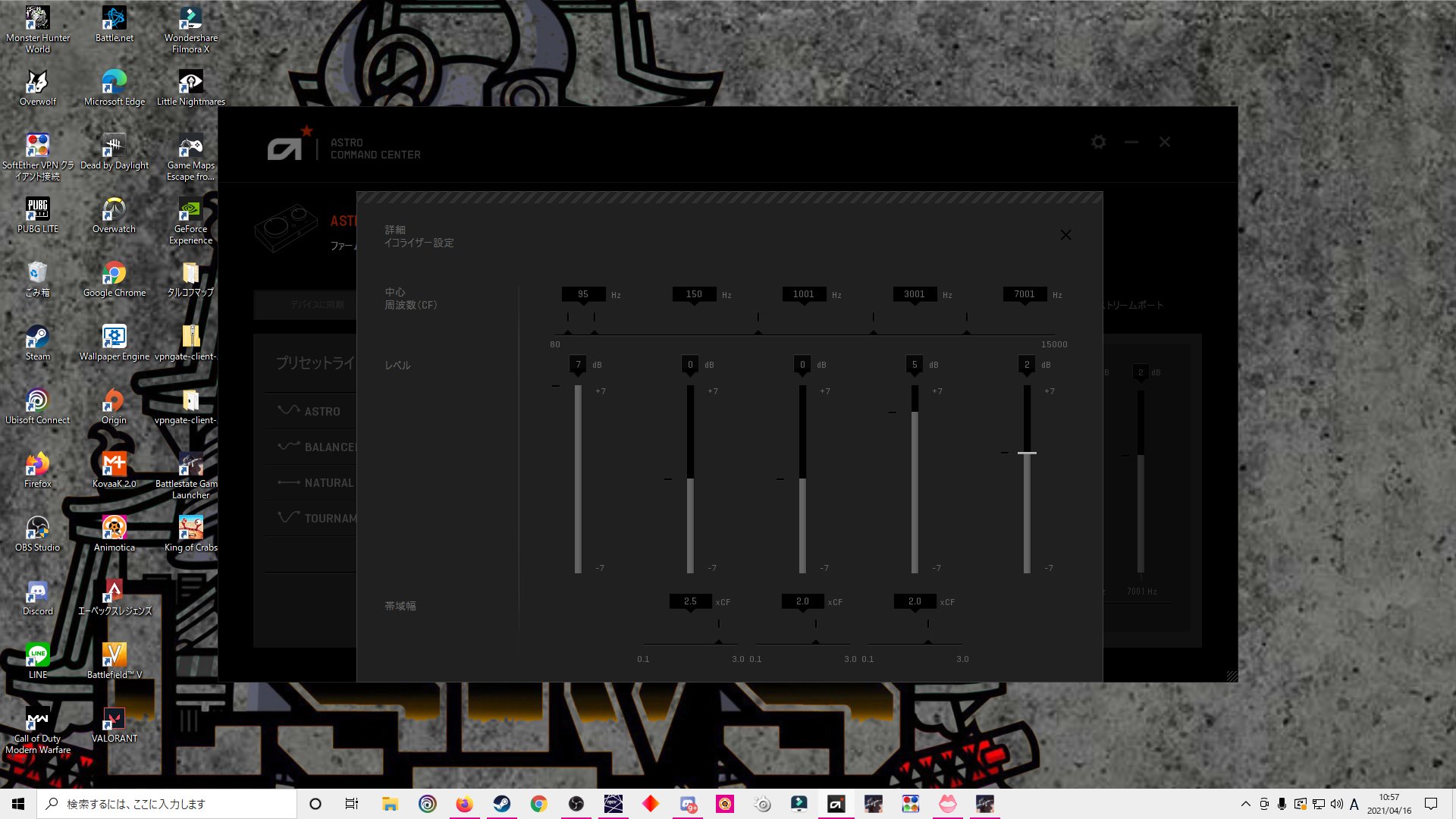Click Windows Start button
Image resolution: width=1456 pixels, height=819 pixels.
pos(18,804)
